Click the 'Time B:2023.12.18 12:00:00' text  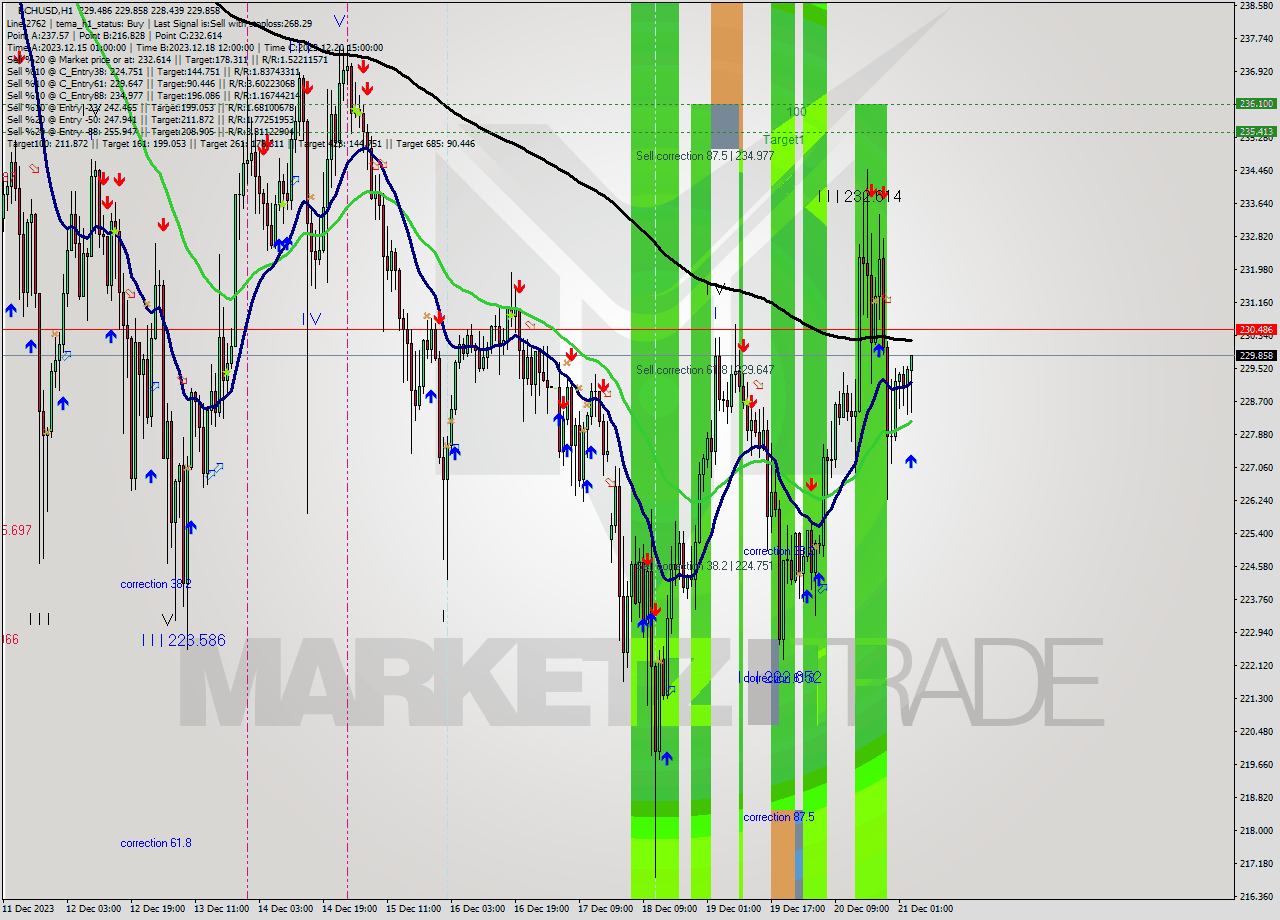click(195, 47)
